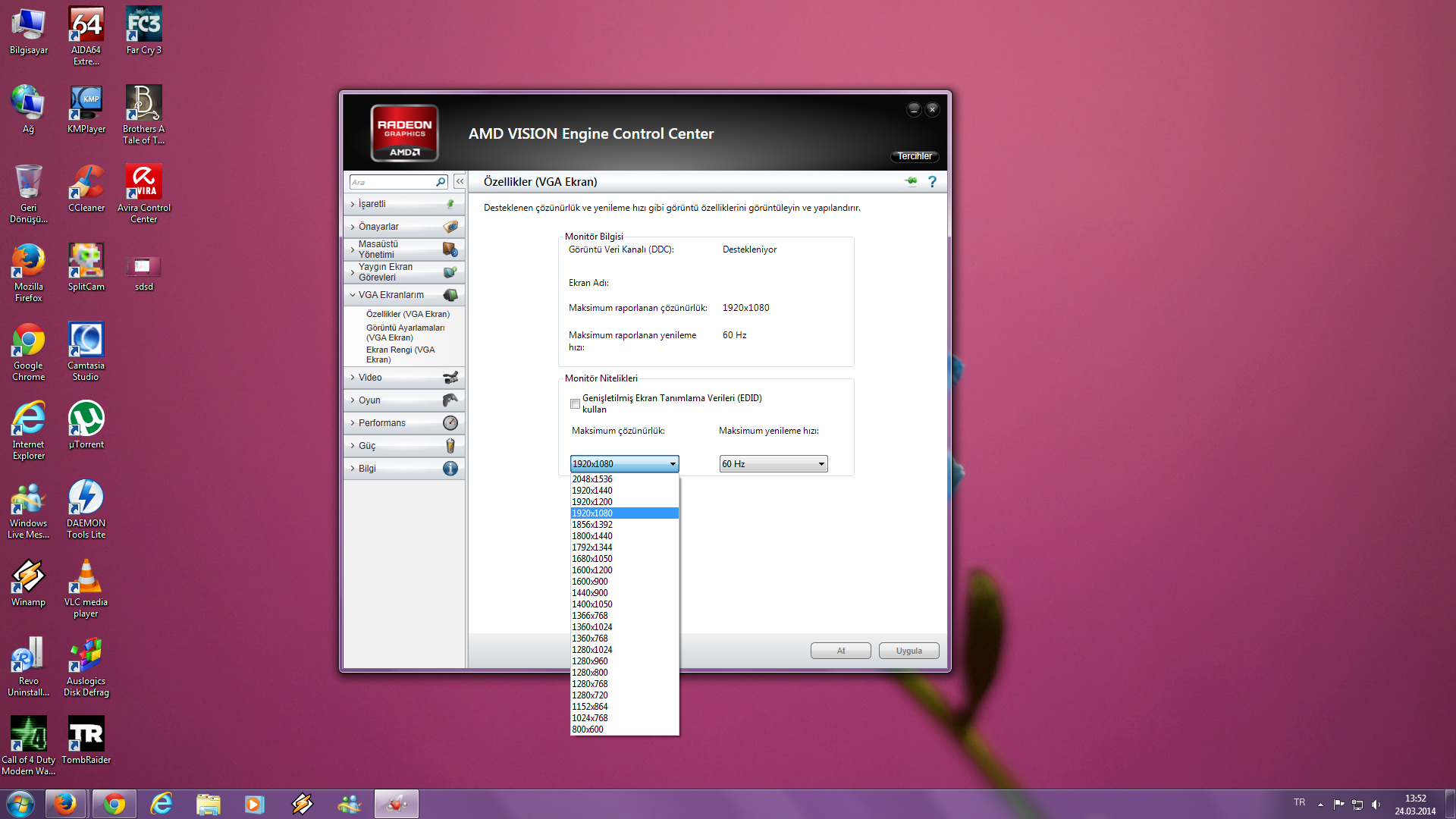Open Brothers A Tale of Two Sons icon
Screen dimensions: 1456x819
pos(143,115)
